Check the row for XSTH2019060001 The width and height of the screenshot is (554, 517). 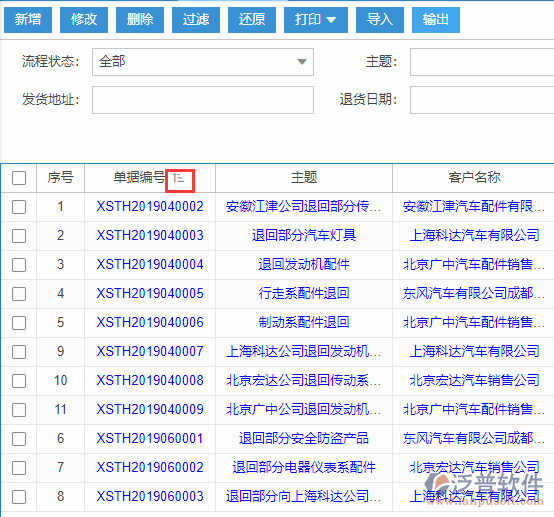[x=19, y=439]
